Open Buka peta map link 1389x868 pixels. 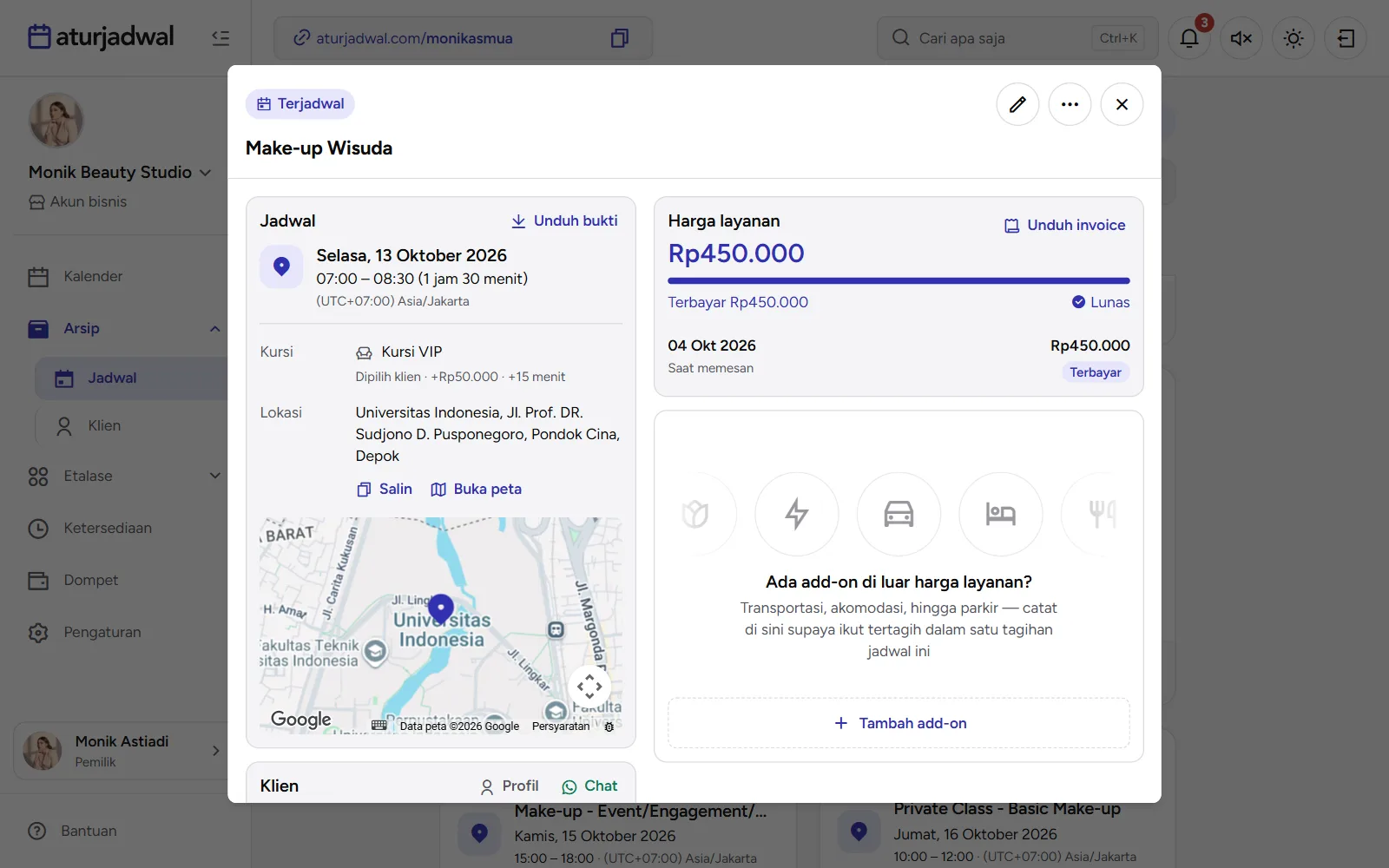(477, 489)
